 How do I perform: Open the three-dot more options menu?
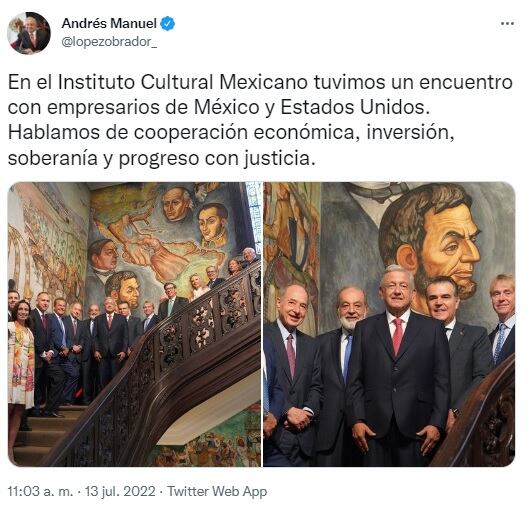pos(507,24)
